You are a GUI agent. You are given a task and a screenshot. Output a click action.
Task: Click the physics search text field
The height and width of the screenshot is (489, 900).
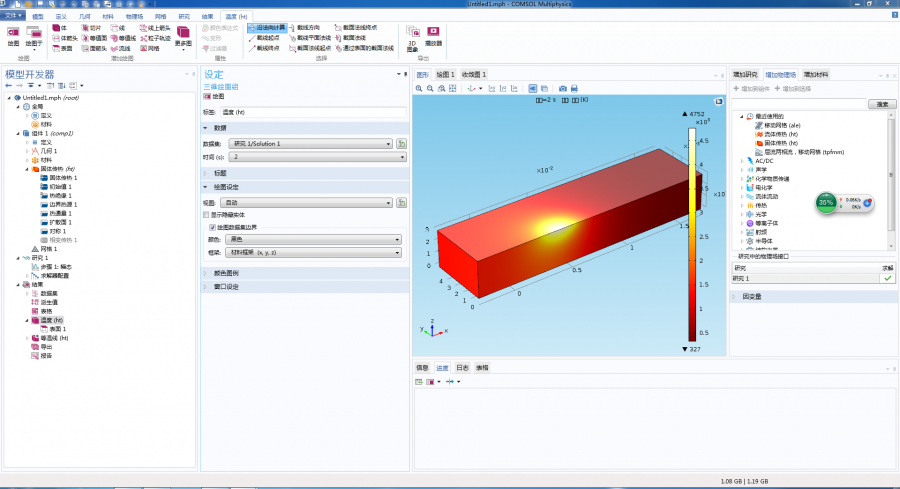(x=799, y=104)
